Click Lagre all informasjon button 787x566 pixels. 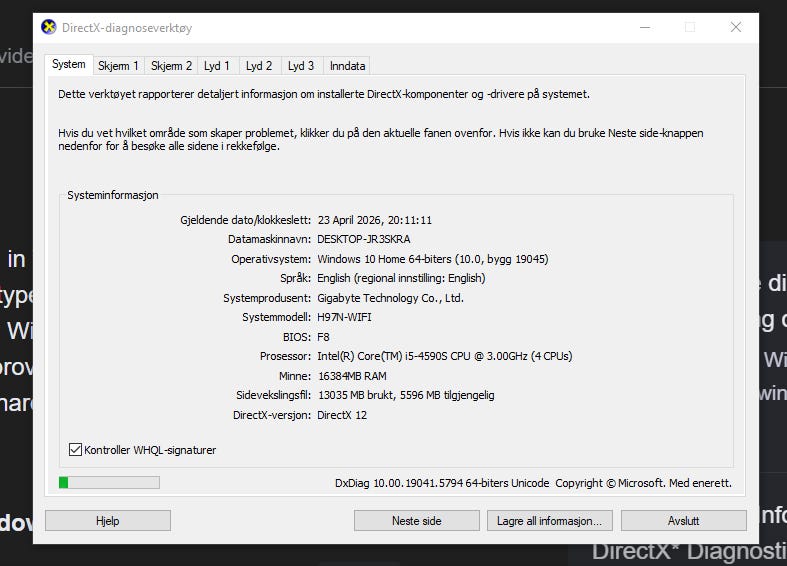[x=550, y=521]
